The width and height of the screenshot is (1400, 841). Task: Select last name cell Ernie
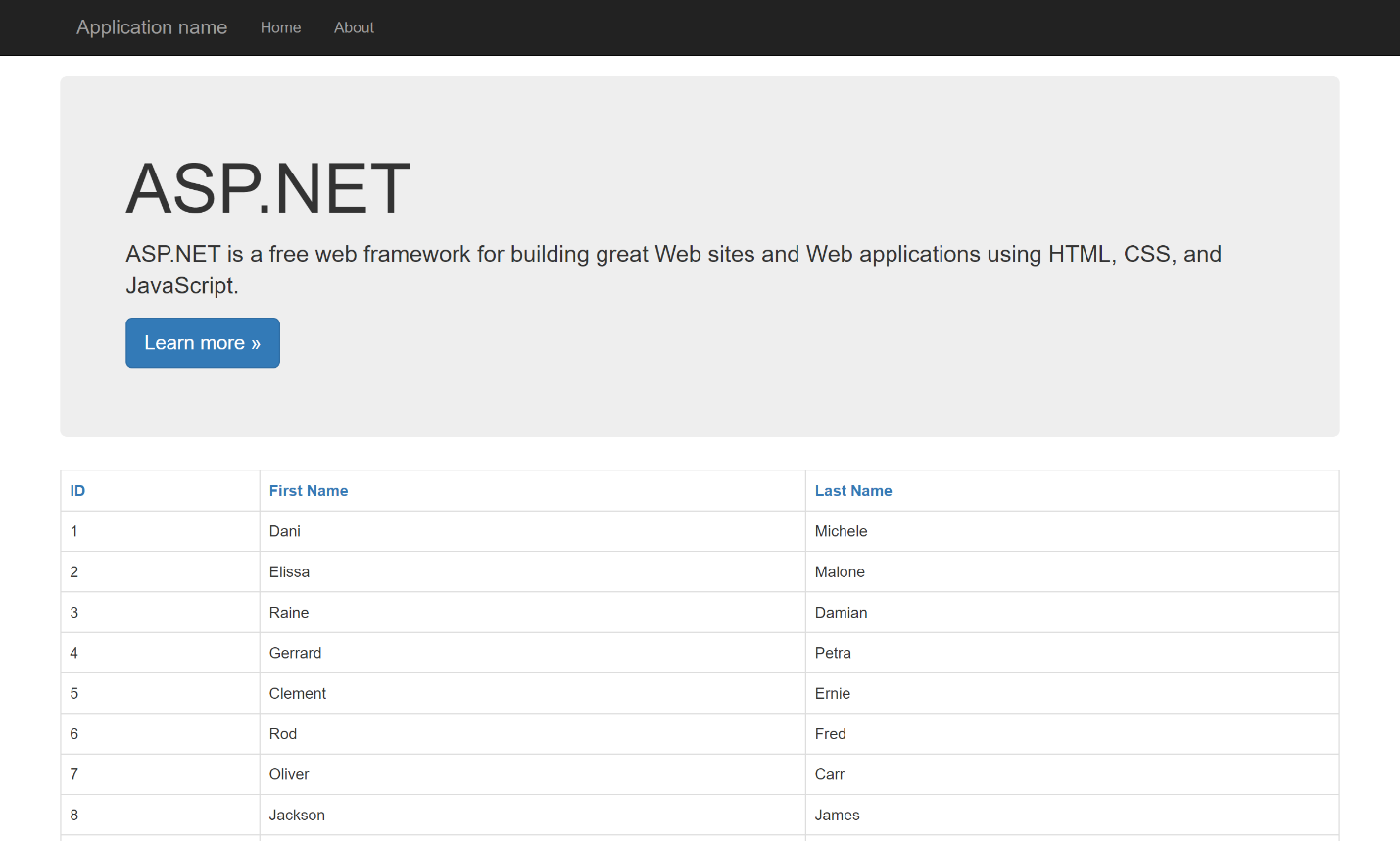pyautogui.click(x=1073, y=693)
